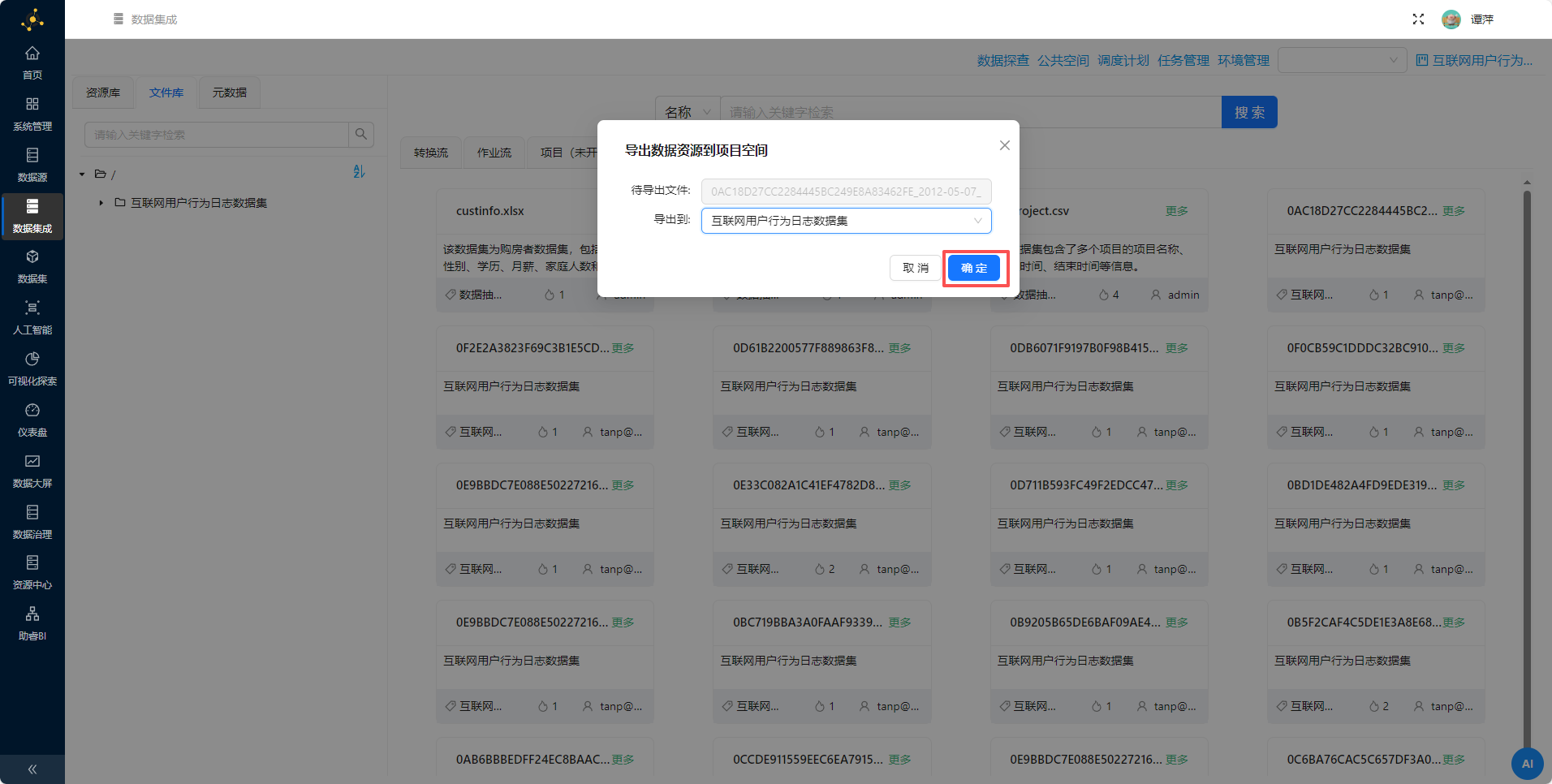This screenshot has height=784, width=1552.
Task: Open the 互联网用户行为... project link at top right
Action: point(1474,60)
